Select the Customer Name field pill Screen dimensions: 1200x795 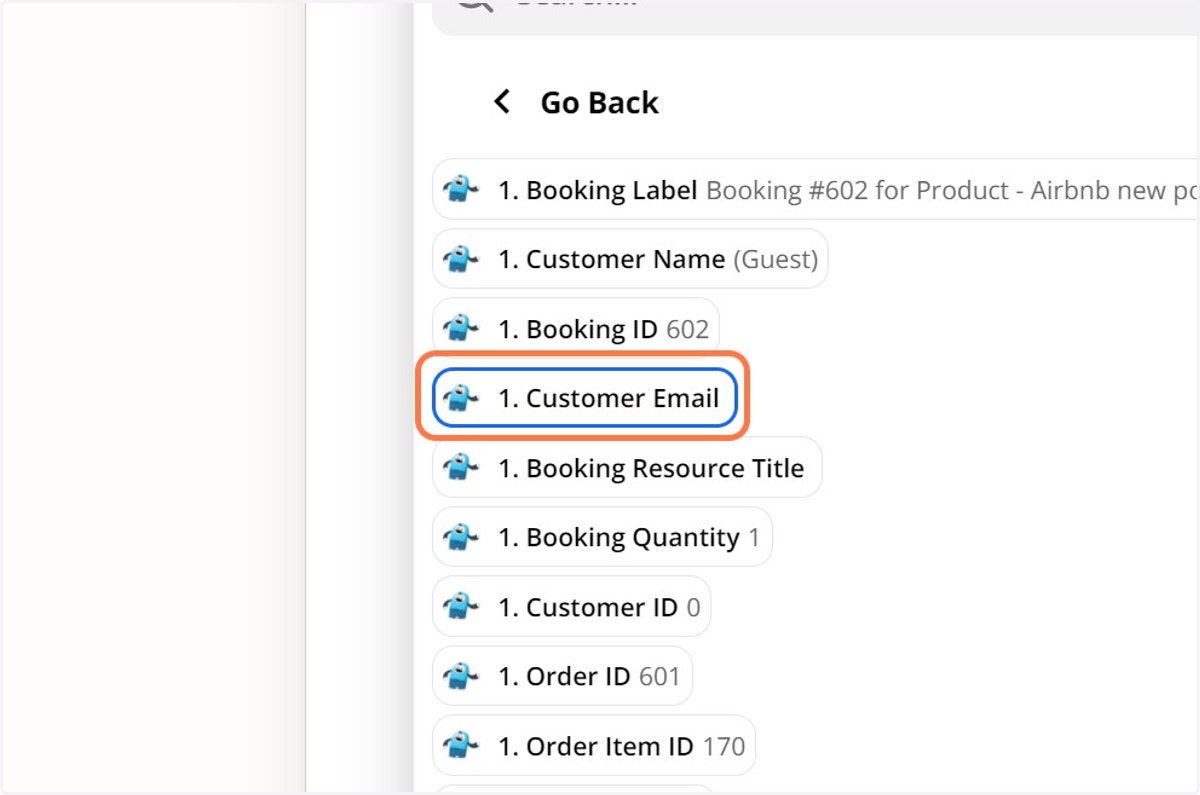[x=630, y=259]
